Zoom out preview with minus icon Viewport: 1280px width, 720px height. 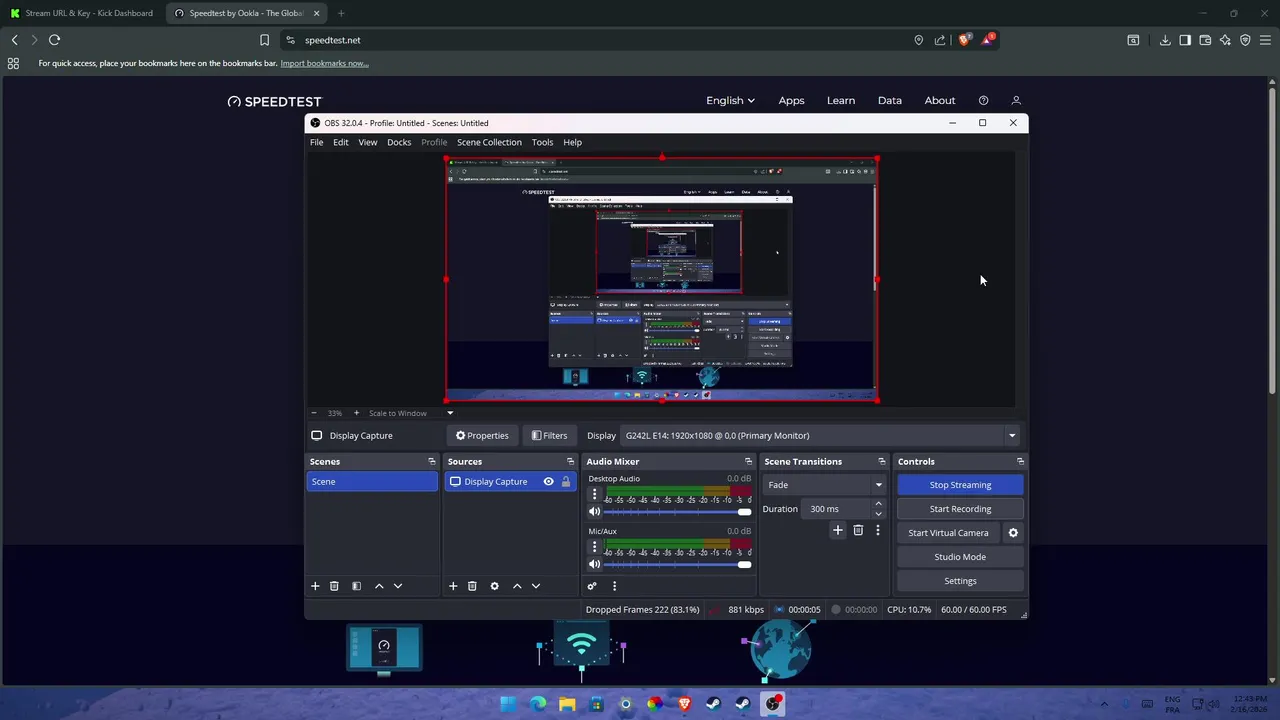click(x=314, y=413)
